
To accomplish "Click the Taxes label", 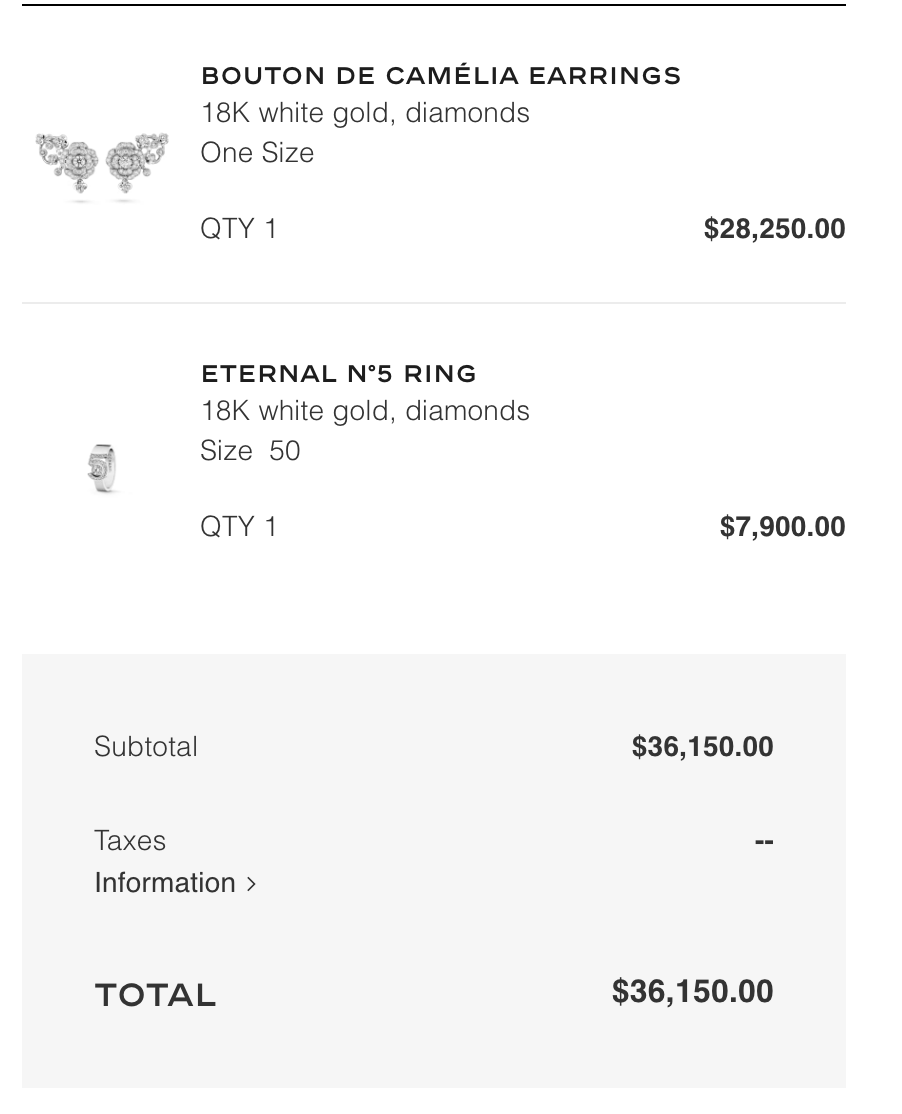I will [130, 841].
